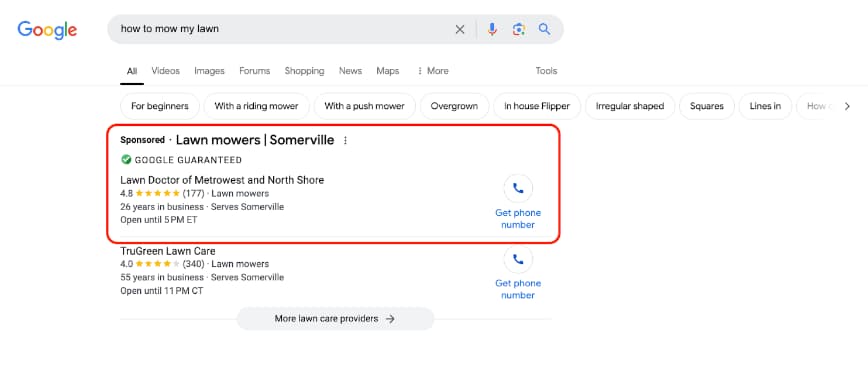Select the For beginners chip
Screen dimensions: 868x368
coord(159,106)
